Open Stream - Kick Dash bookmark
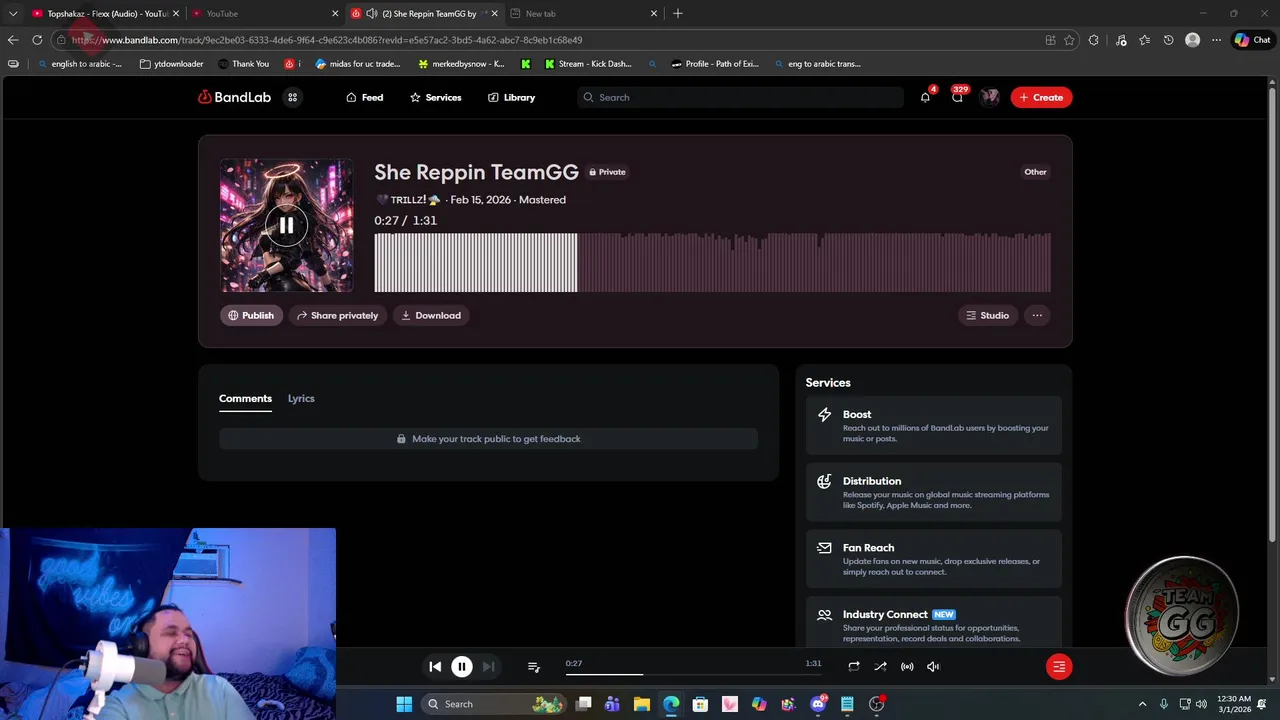Screen dimensions: 1280x720 tap(588, 64)
